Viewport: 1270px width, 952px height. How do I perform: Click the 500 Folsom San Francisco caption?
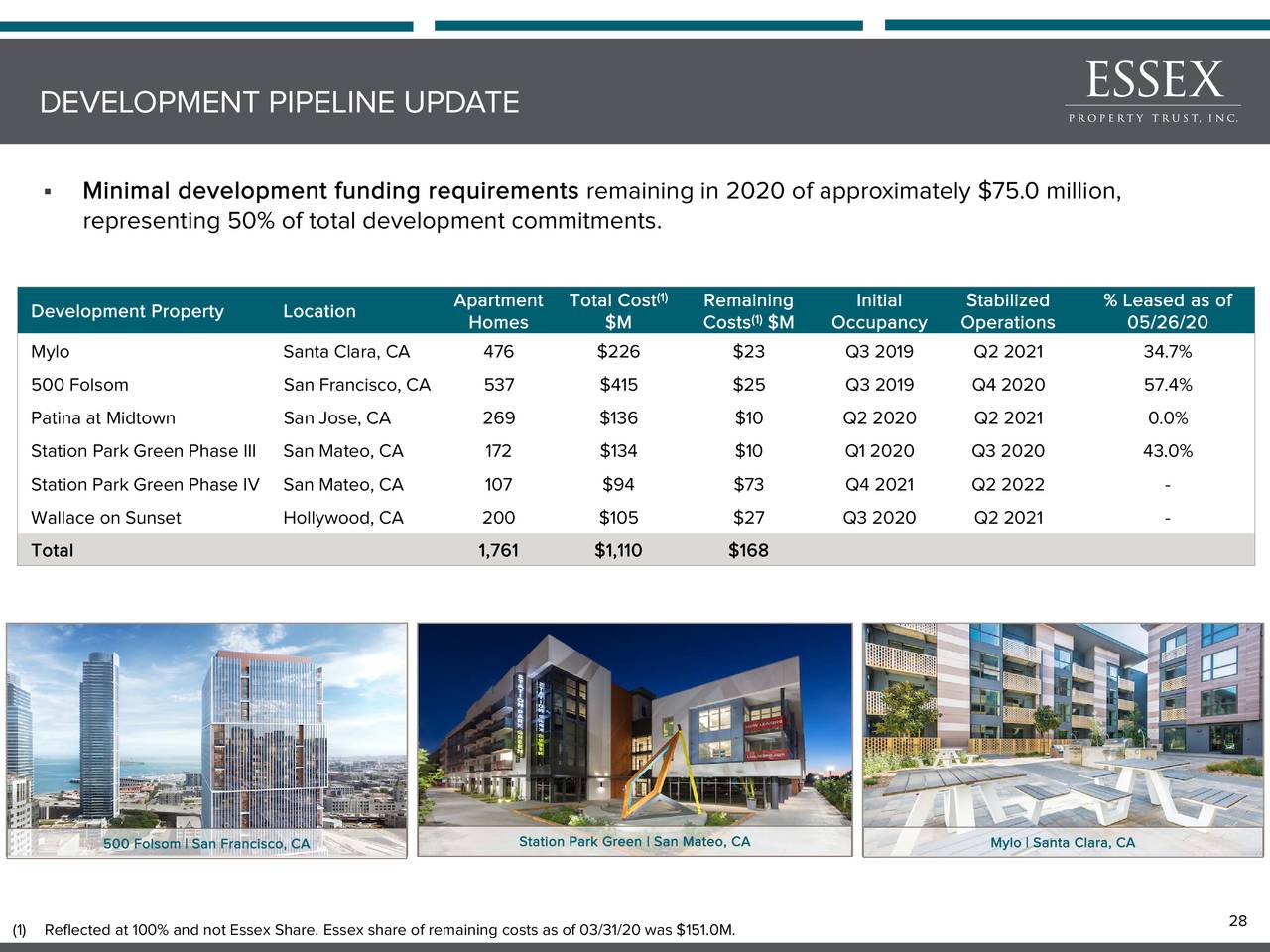205,843
